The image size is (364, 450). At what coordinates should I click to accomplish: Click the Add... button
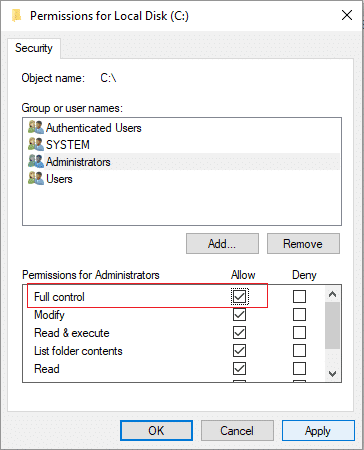[222, 244]
